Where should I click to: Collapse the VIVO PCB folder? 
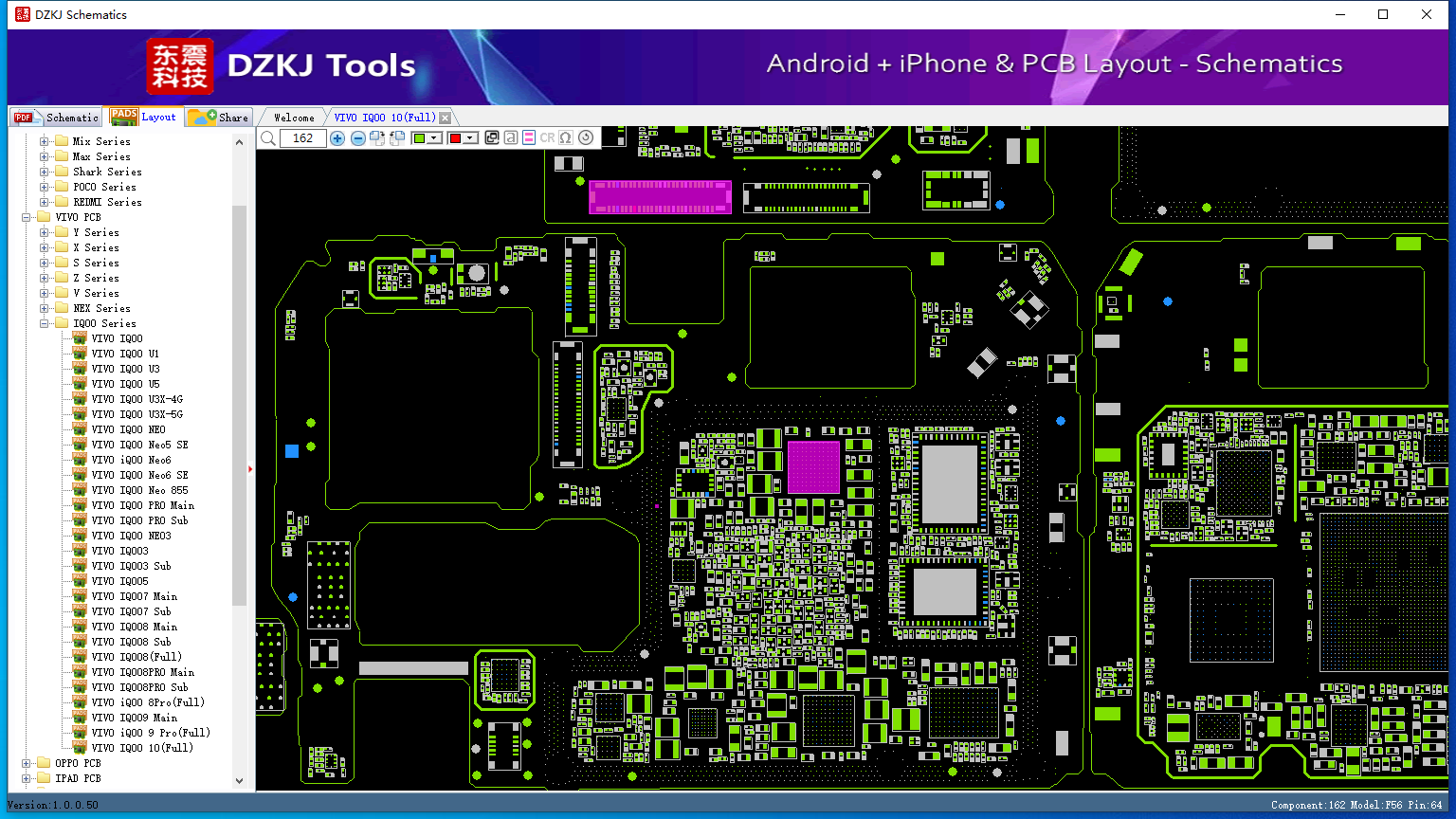tap(26, 217)
